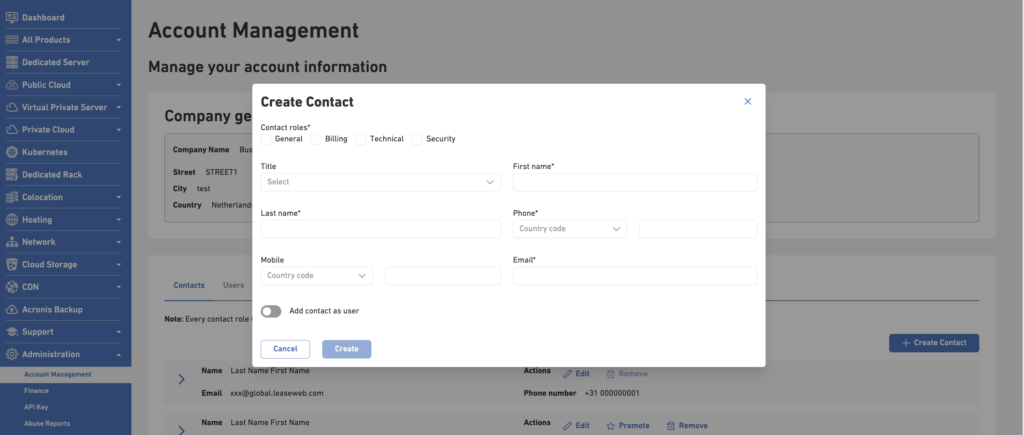Expand the Public Cloud submenu arrow
Viewport: 1024px width, 435px height.
click(119, 85)
